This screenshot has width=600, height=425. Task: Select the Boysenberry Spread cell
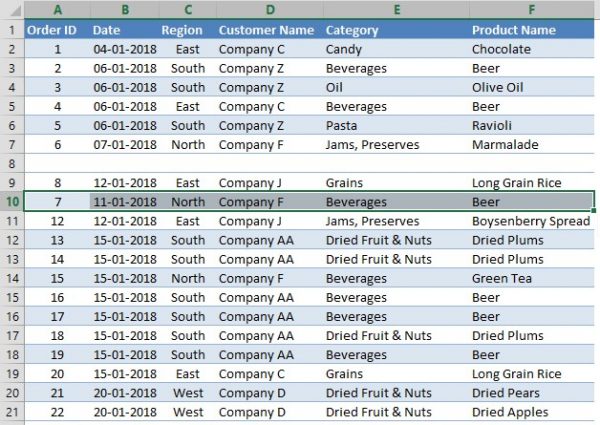coord(532,221)
